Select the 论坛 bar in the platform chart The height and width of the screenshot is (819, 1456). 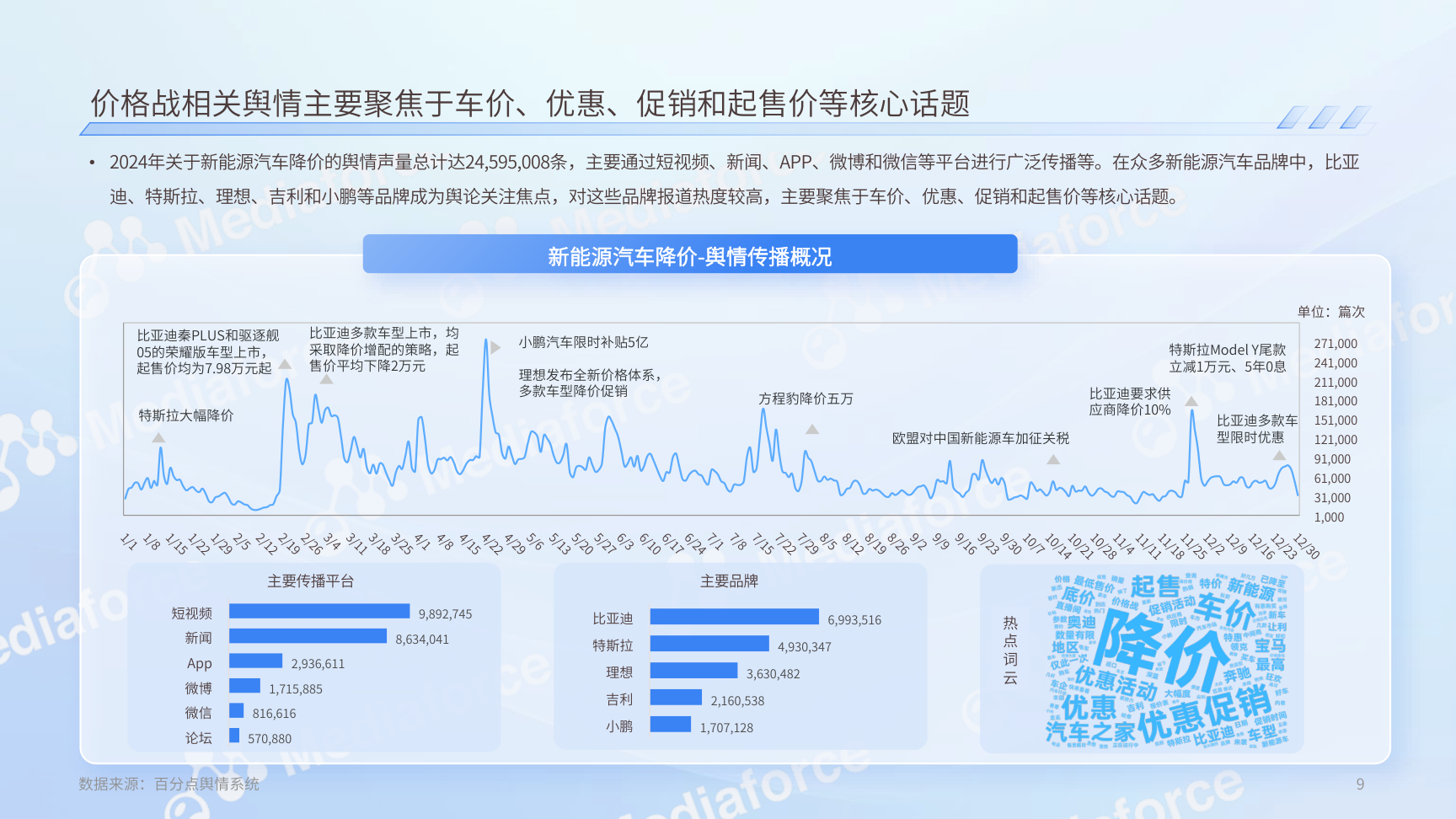click(x=234, y=736)
